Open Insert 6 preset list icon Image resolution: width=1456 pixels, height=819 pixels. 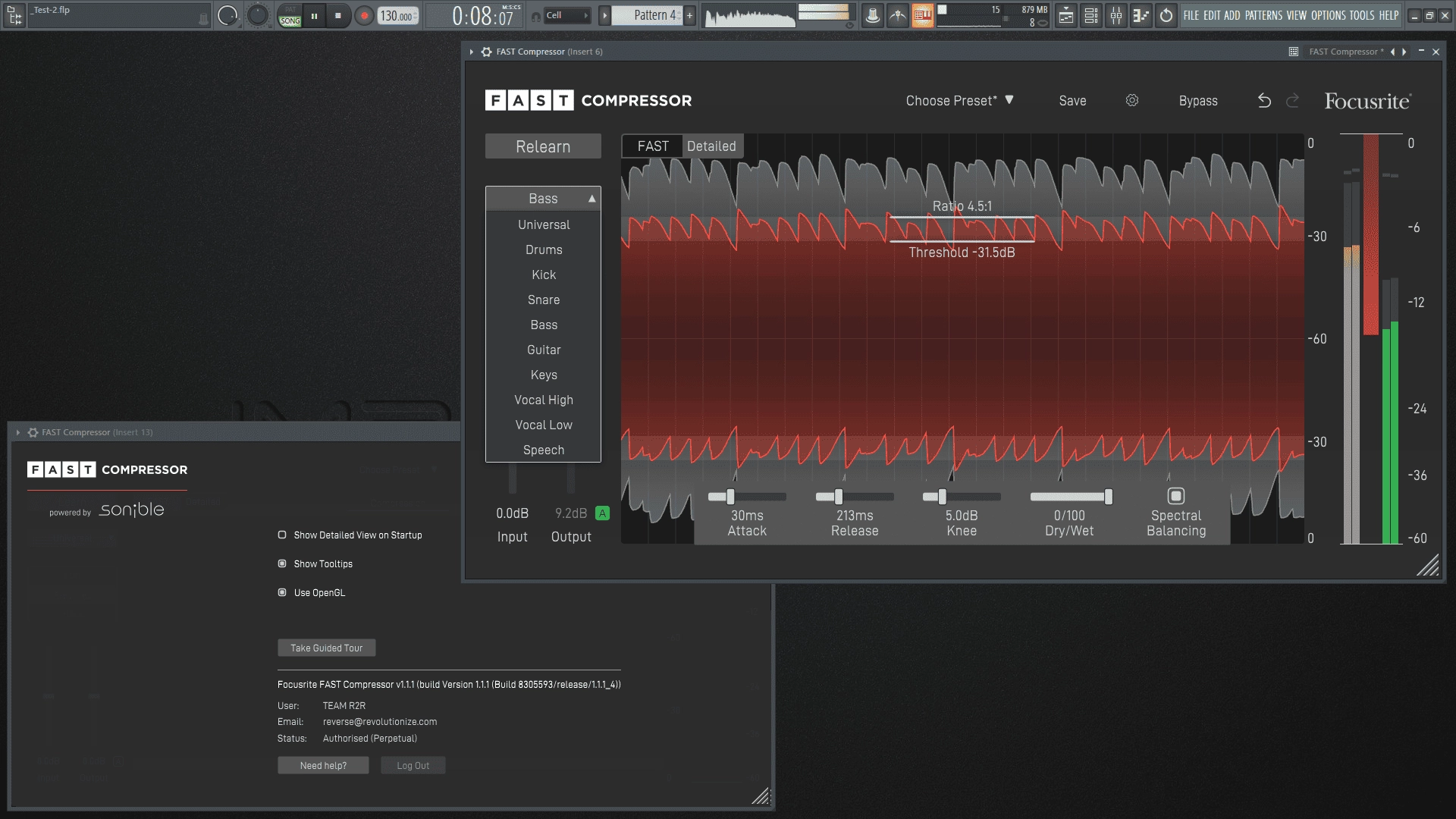click(x=1294, y=52)
